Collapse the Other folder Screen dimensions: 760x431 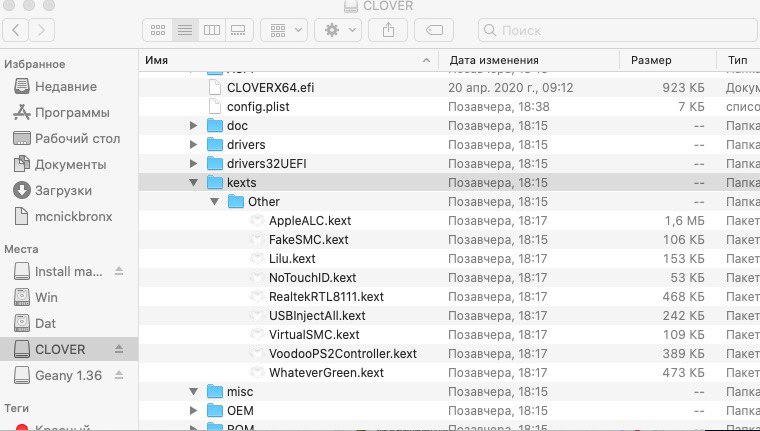click(x=215, y=202)
